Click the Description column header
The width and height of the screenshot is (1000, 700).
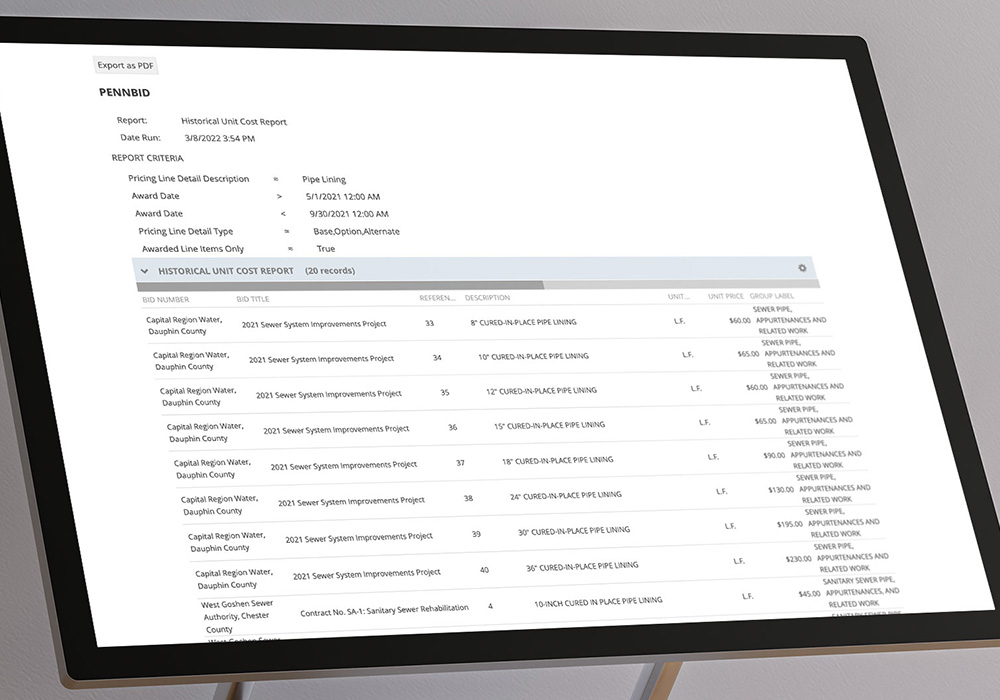click(487, 298)
